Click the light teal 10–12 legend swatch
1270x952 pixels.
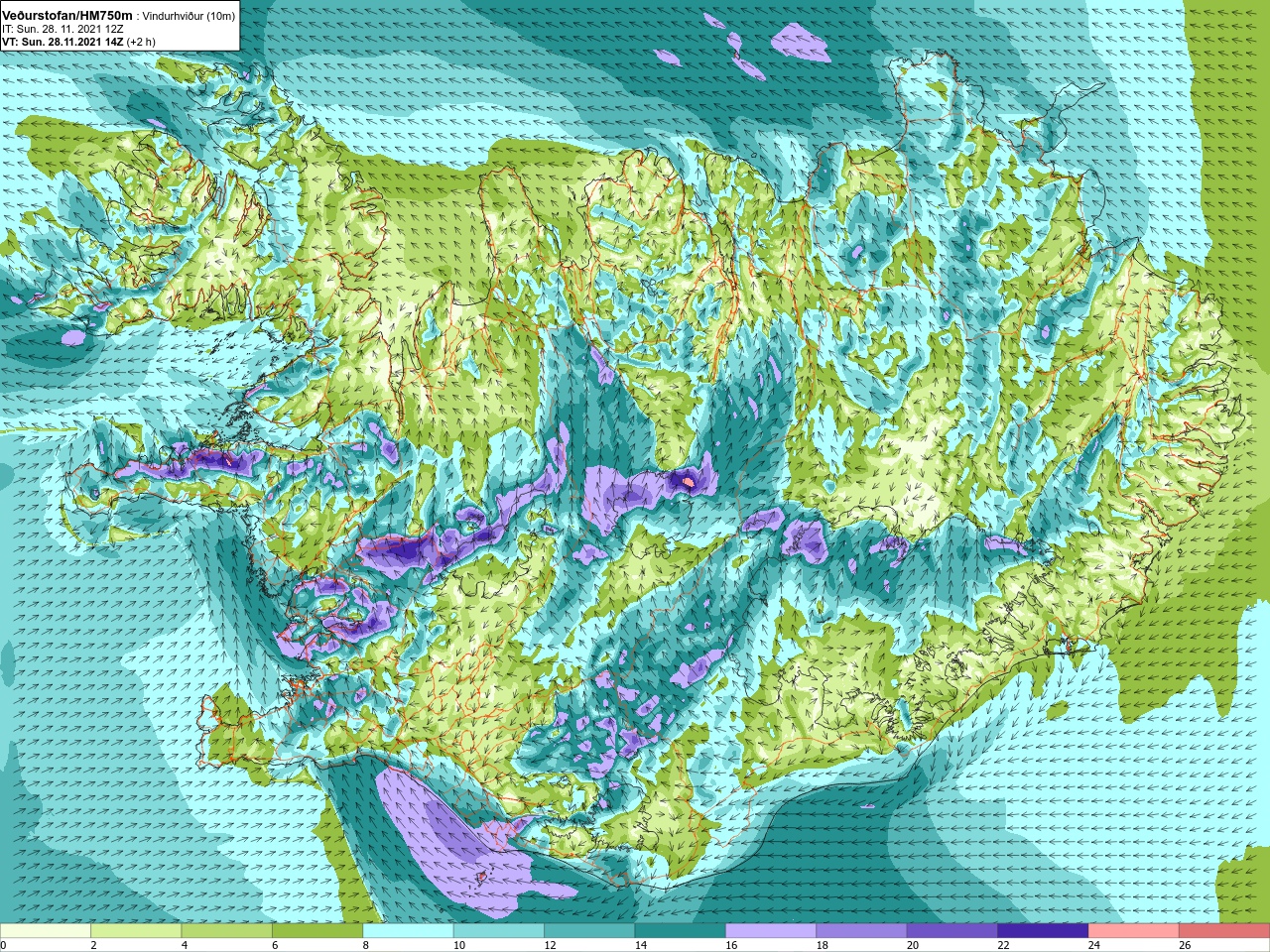tap(499, 931)
